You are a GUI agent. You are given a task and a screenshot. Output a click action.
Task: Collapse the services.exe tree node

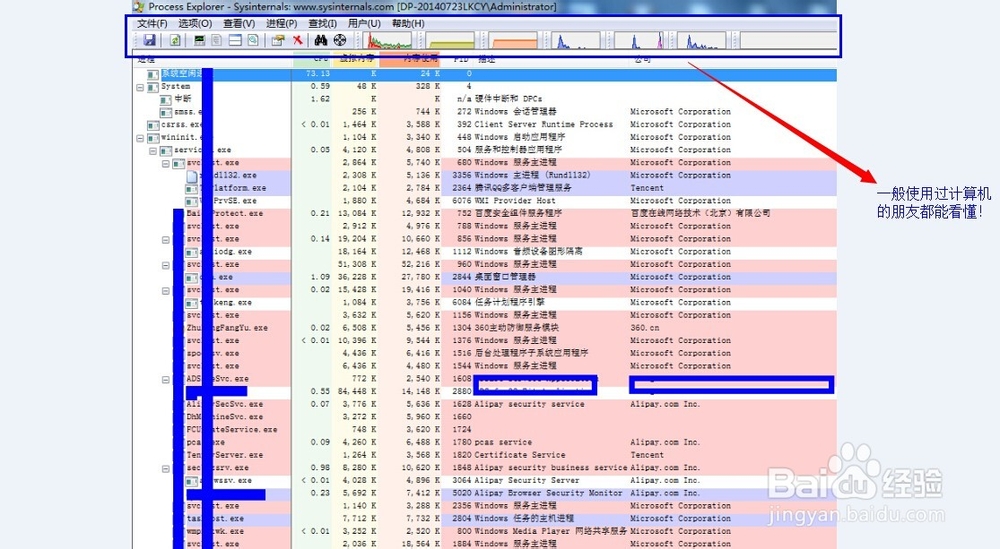pyautogui.click(x=153, y=151)
